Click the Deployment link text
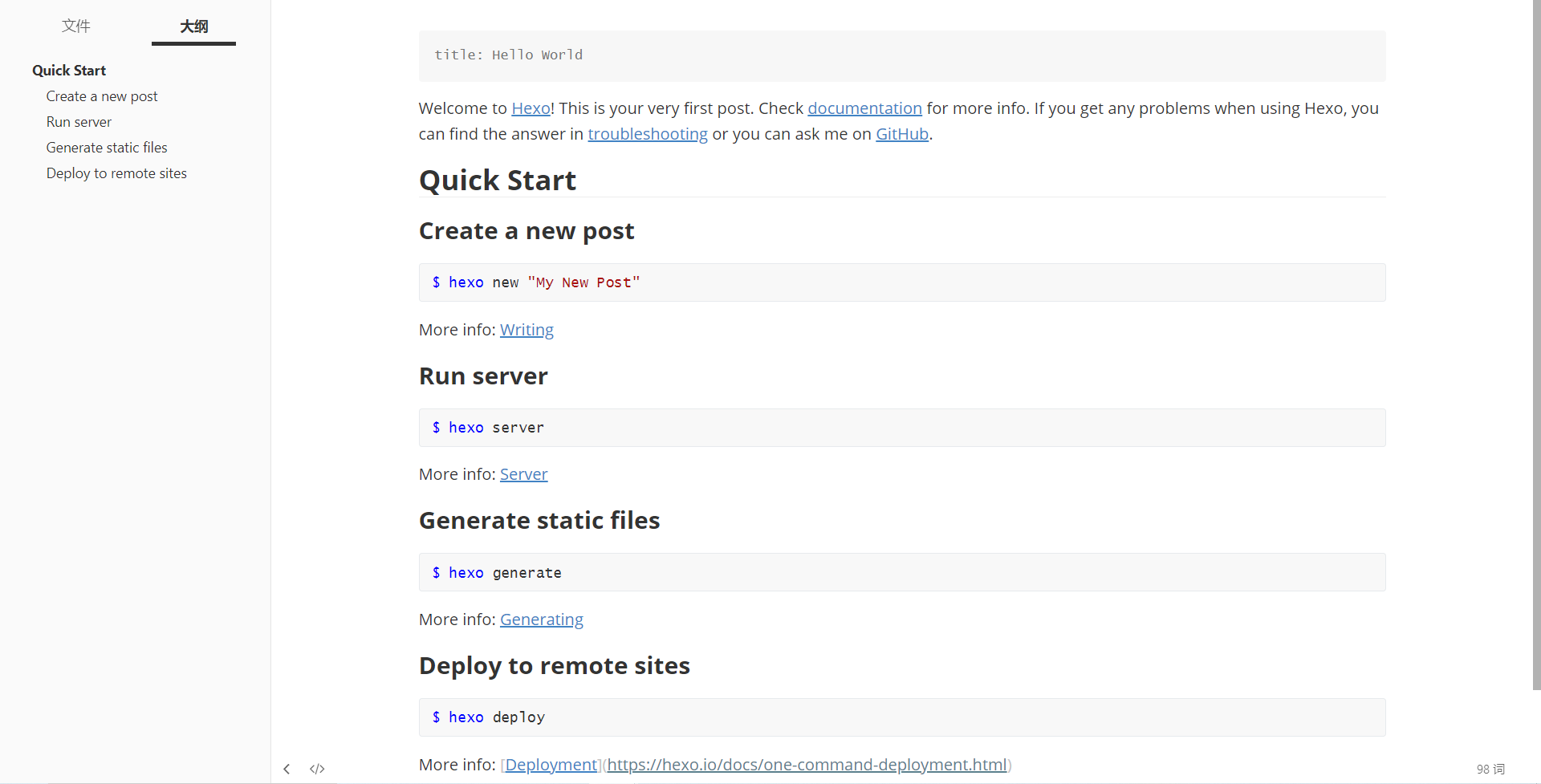The width and height of the screenshot is (1541, 784). pos(551,765)
